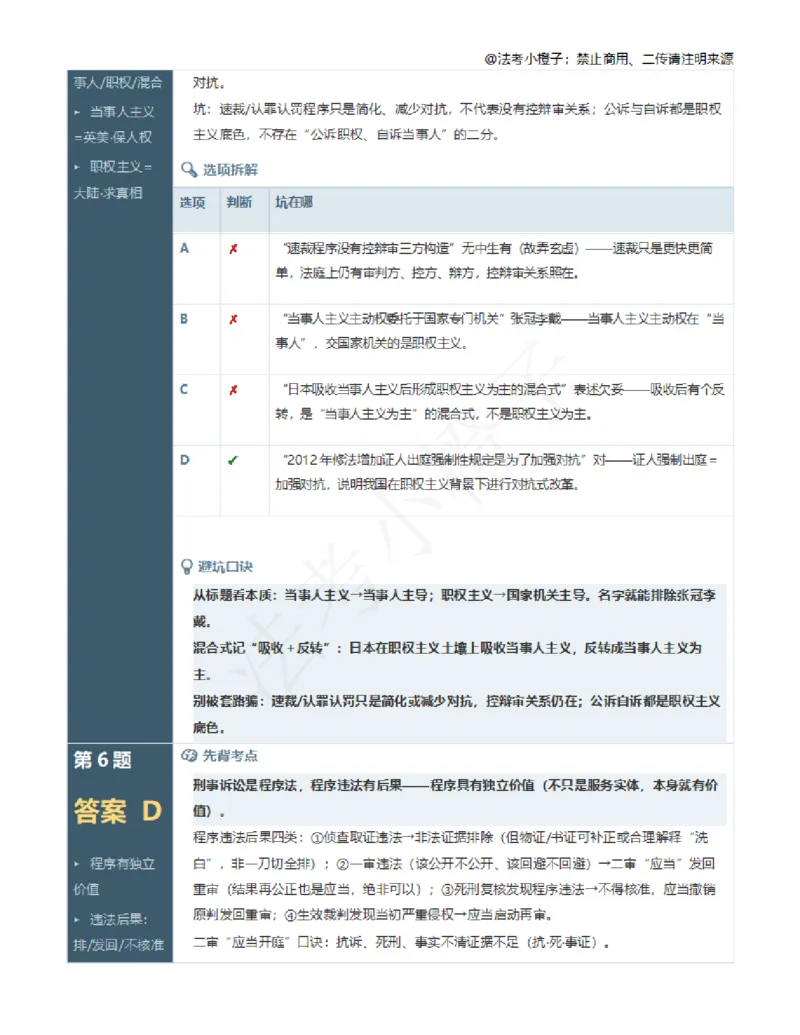This screenshot has width=800, height=1035.
Task: Click the line starting with 坑：速裁/认罪认罚程序
Action: click(x=457, y=109)
